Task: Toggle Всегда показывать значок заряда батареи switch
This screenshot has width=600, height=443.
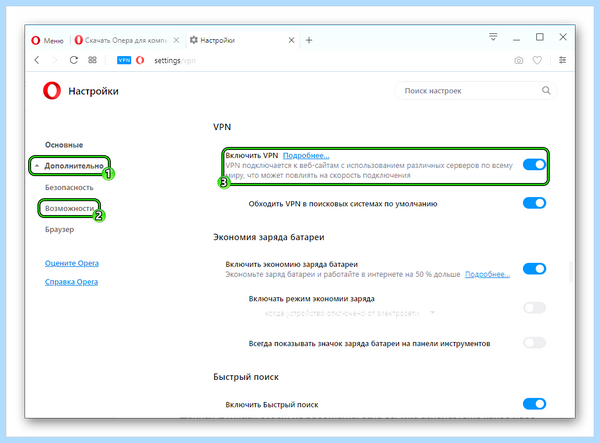Action: click(x=534, y=343)
